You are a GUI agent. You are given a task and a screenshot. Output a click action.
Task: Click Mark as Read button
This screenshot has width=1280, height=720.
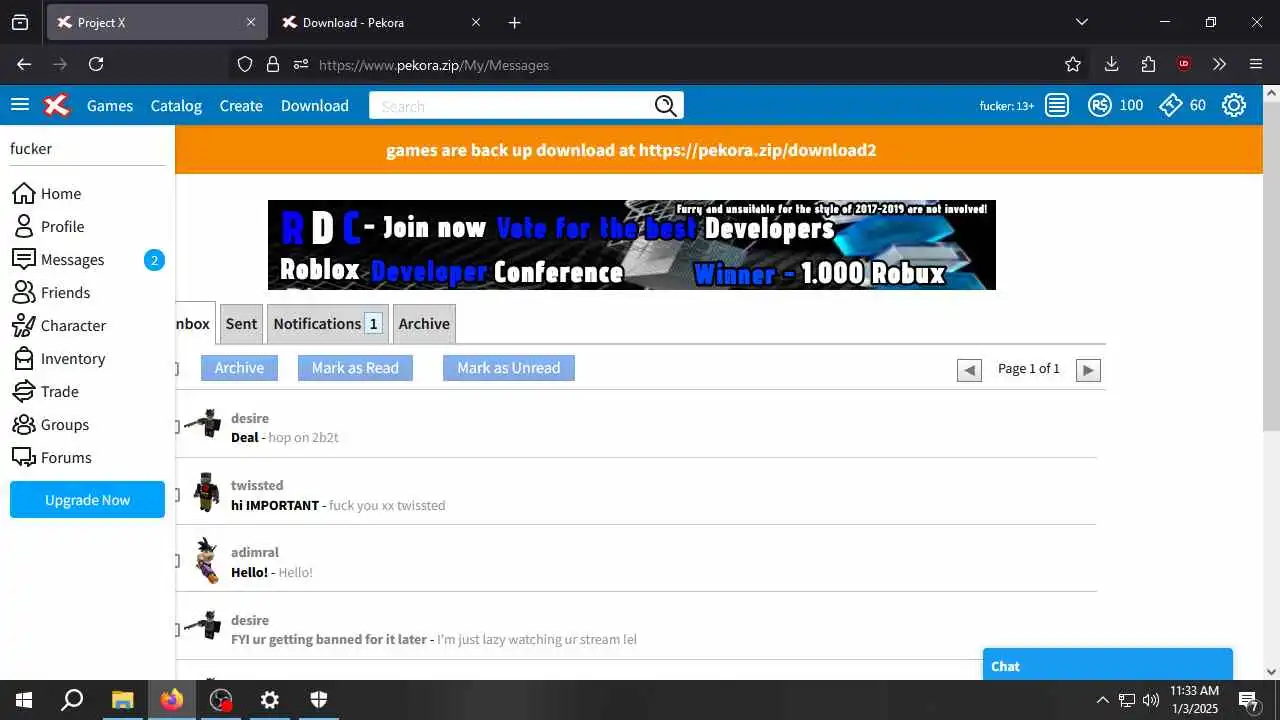(355, 368)
